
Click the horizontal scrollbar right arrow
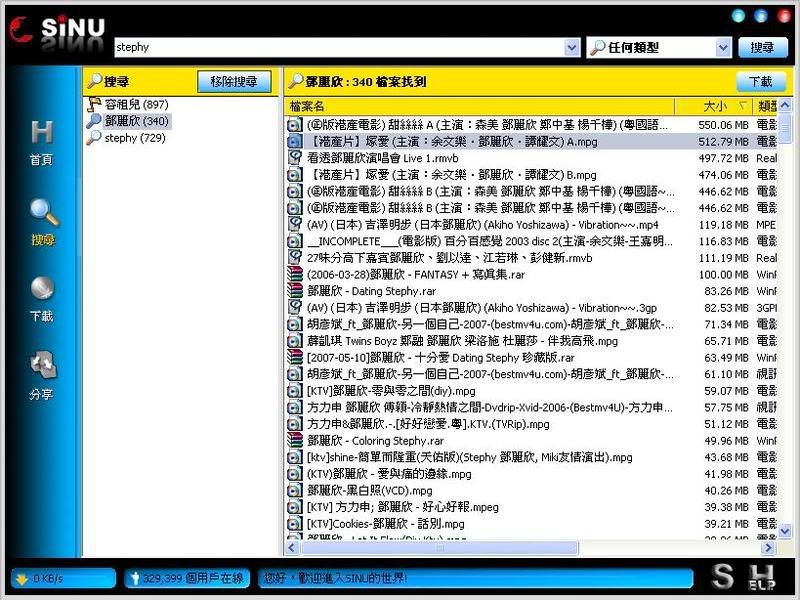(768, 548)
